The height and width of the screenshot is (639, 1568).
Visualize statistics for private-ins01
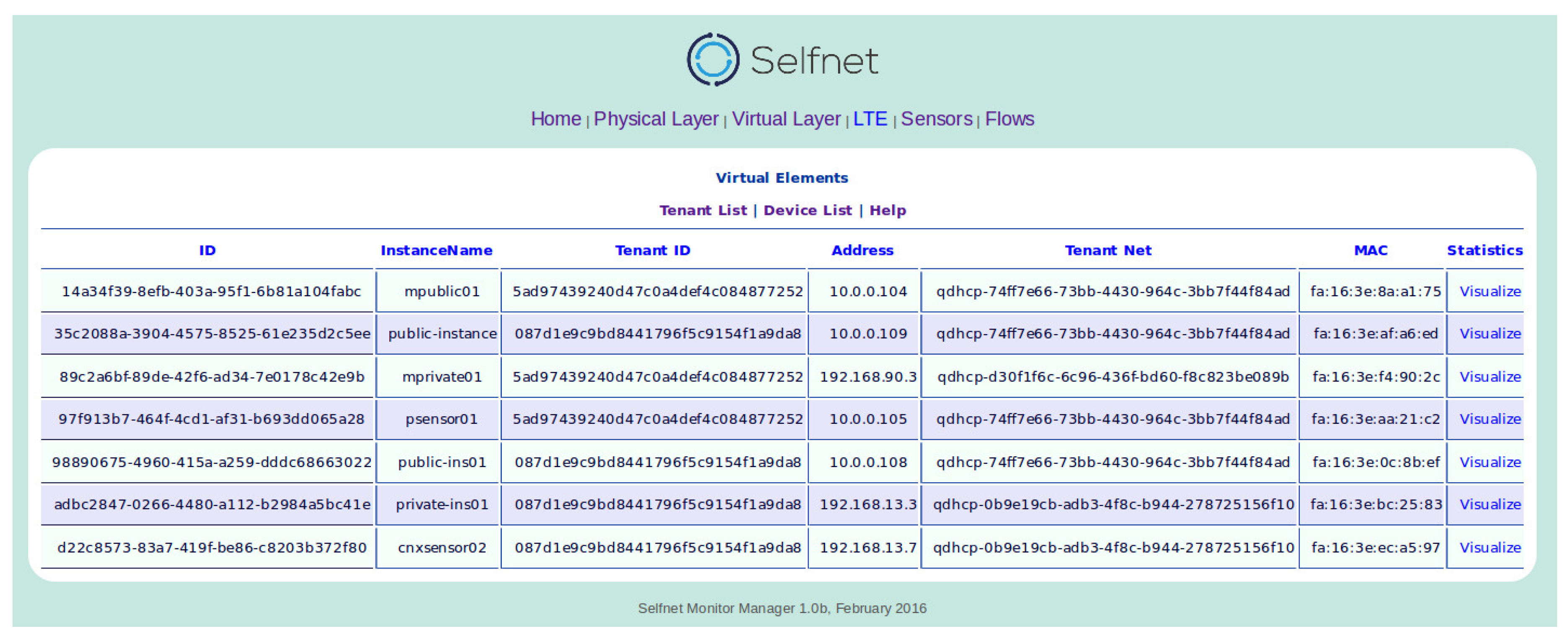(x=1490, y=504)
